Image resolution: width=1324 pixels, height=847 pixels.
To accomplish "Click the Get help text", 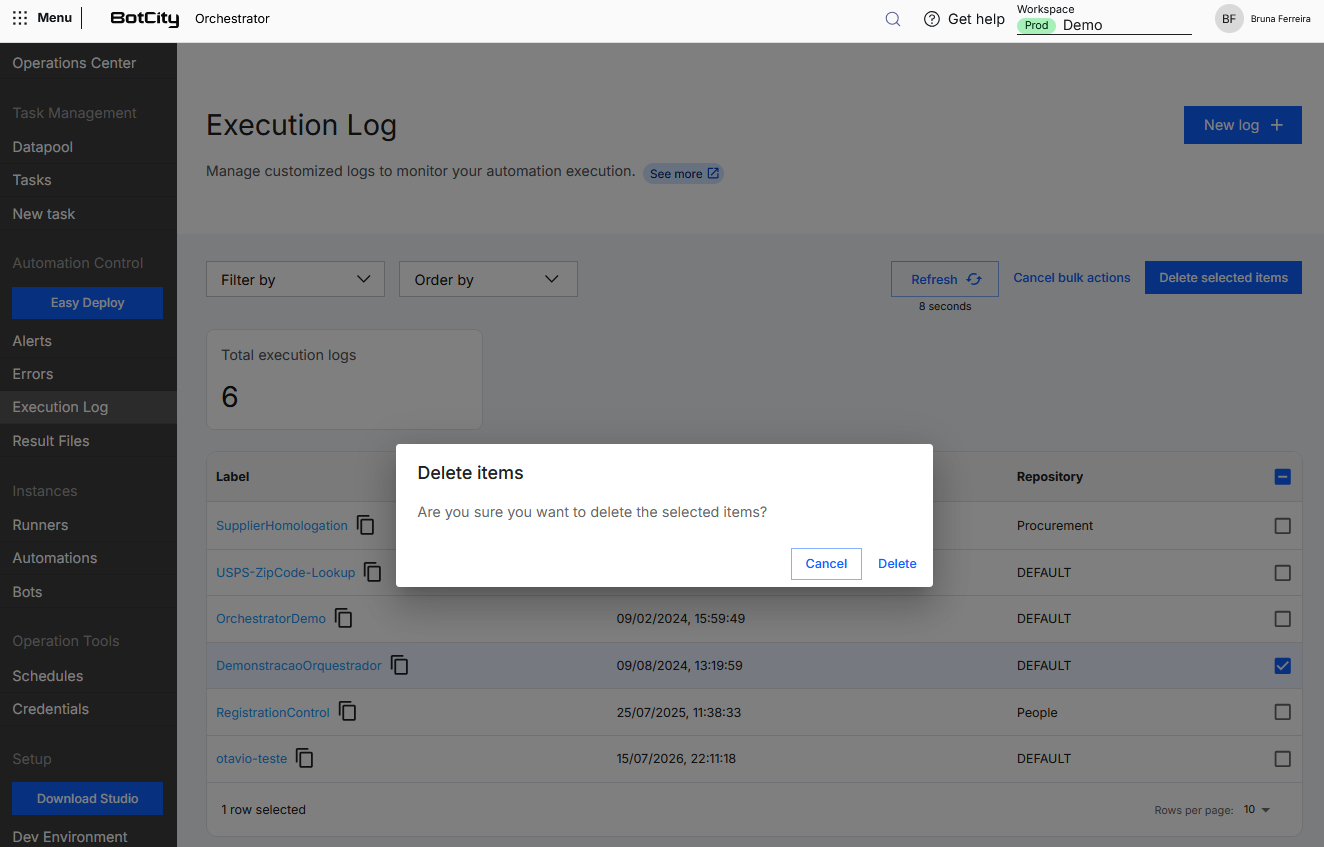I will (x=976, y=19).
